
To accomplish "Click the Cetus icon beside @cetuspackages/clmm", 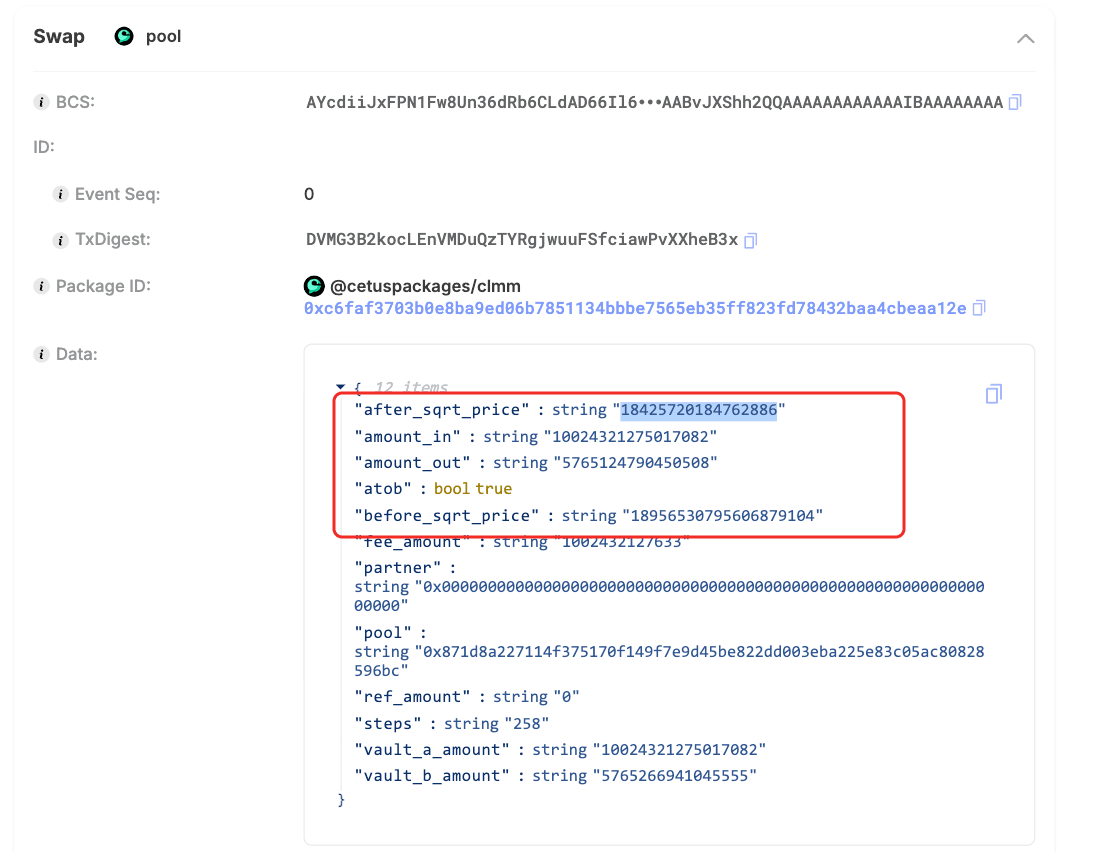I will (x=314, y=286).
